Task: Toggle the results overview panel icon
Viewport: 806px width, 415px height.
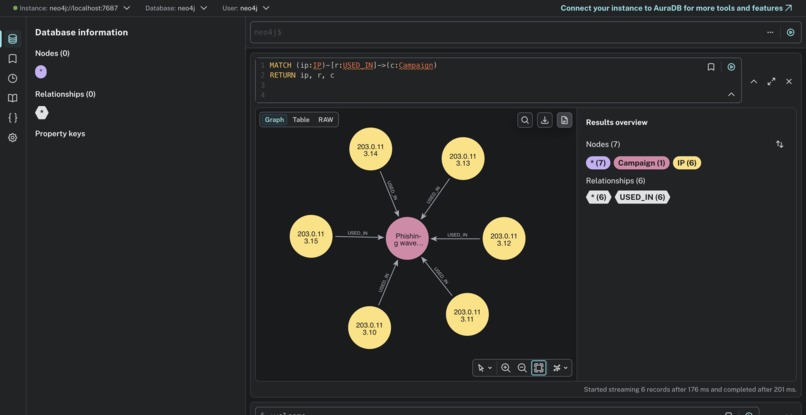Action: click(564, 120)
